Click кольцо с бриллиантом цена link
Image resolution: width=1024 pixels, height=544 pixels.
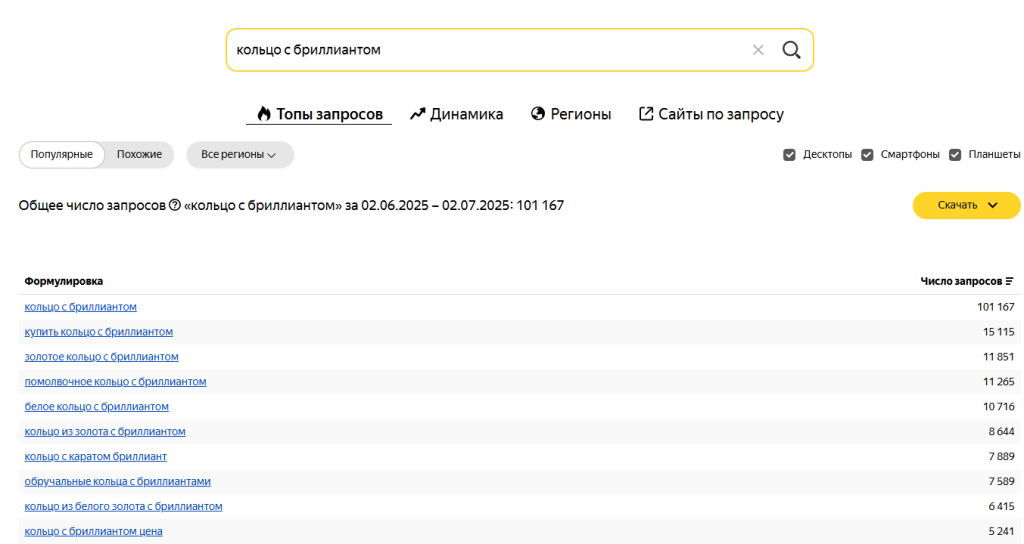click(x=93, y=531)
